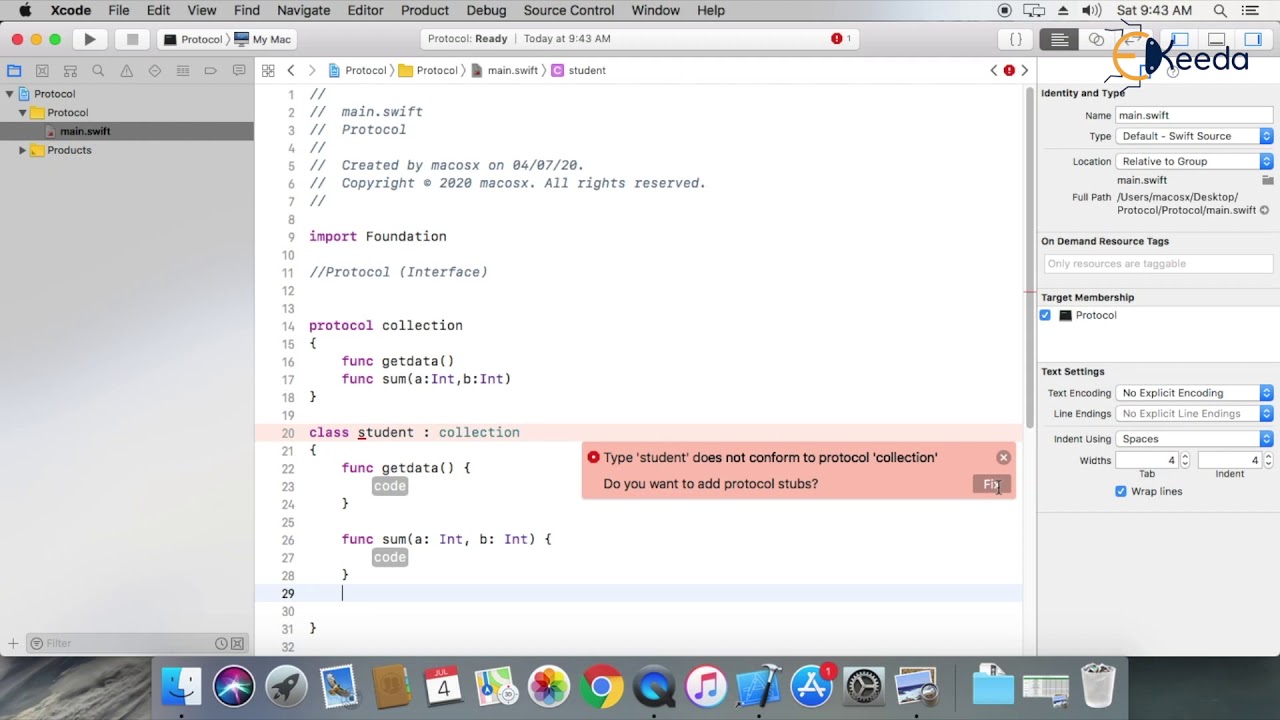
Task: Open the Navigate menu
Action: (x=303, y=10)
